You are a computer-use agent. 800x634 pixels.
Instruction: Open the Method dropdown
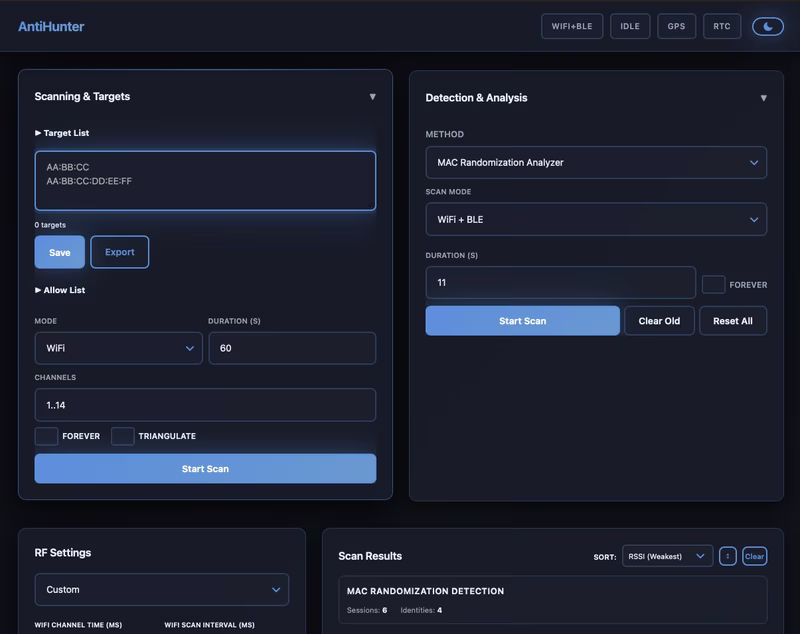[x=596, y=162]
